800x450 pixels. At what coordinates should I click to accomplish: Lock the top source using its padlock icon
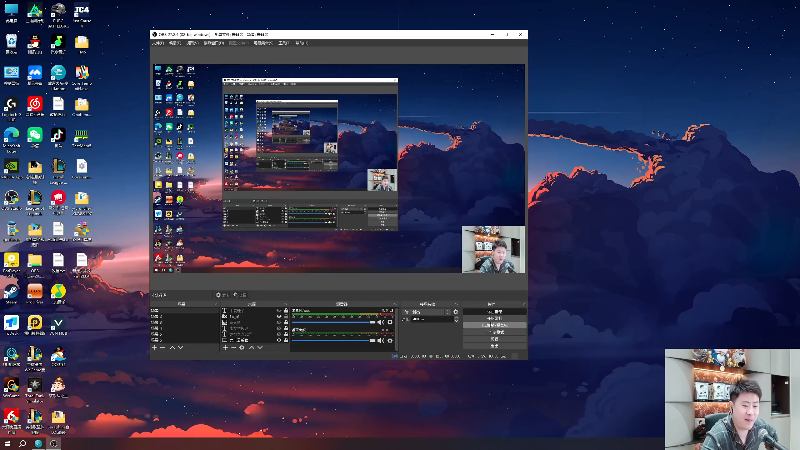coord(286,311)
